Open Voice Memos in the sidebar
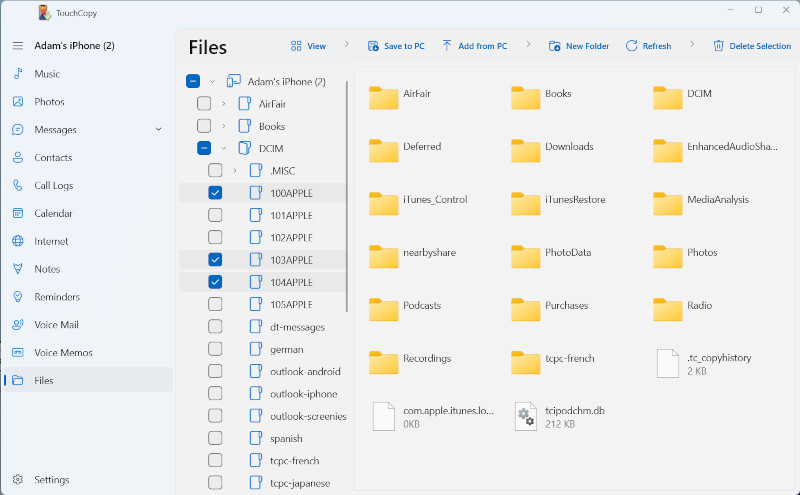800x495 pixels. (63, 353)
